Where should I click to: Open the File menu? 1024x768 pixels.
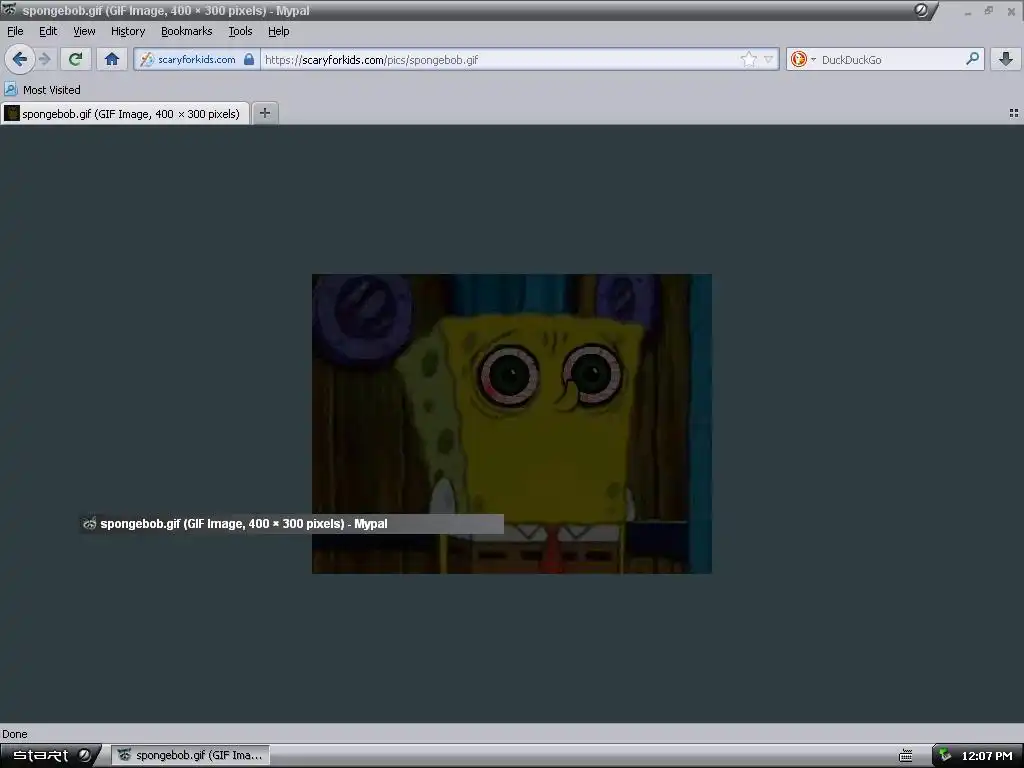(15, 31)
